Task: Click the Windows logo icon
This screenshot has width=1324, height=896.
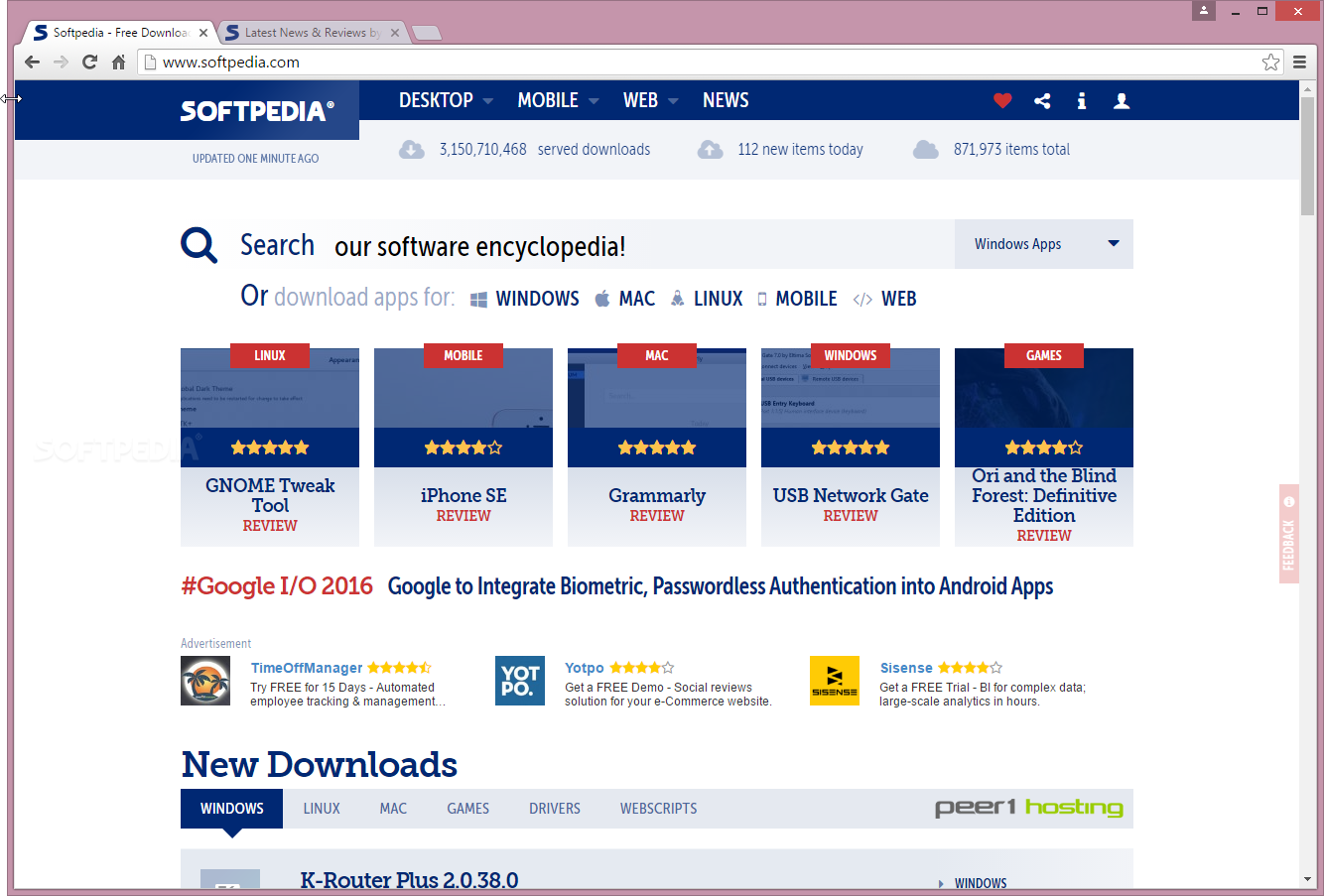Action: click(x=478, y=300)
